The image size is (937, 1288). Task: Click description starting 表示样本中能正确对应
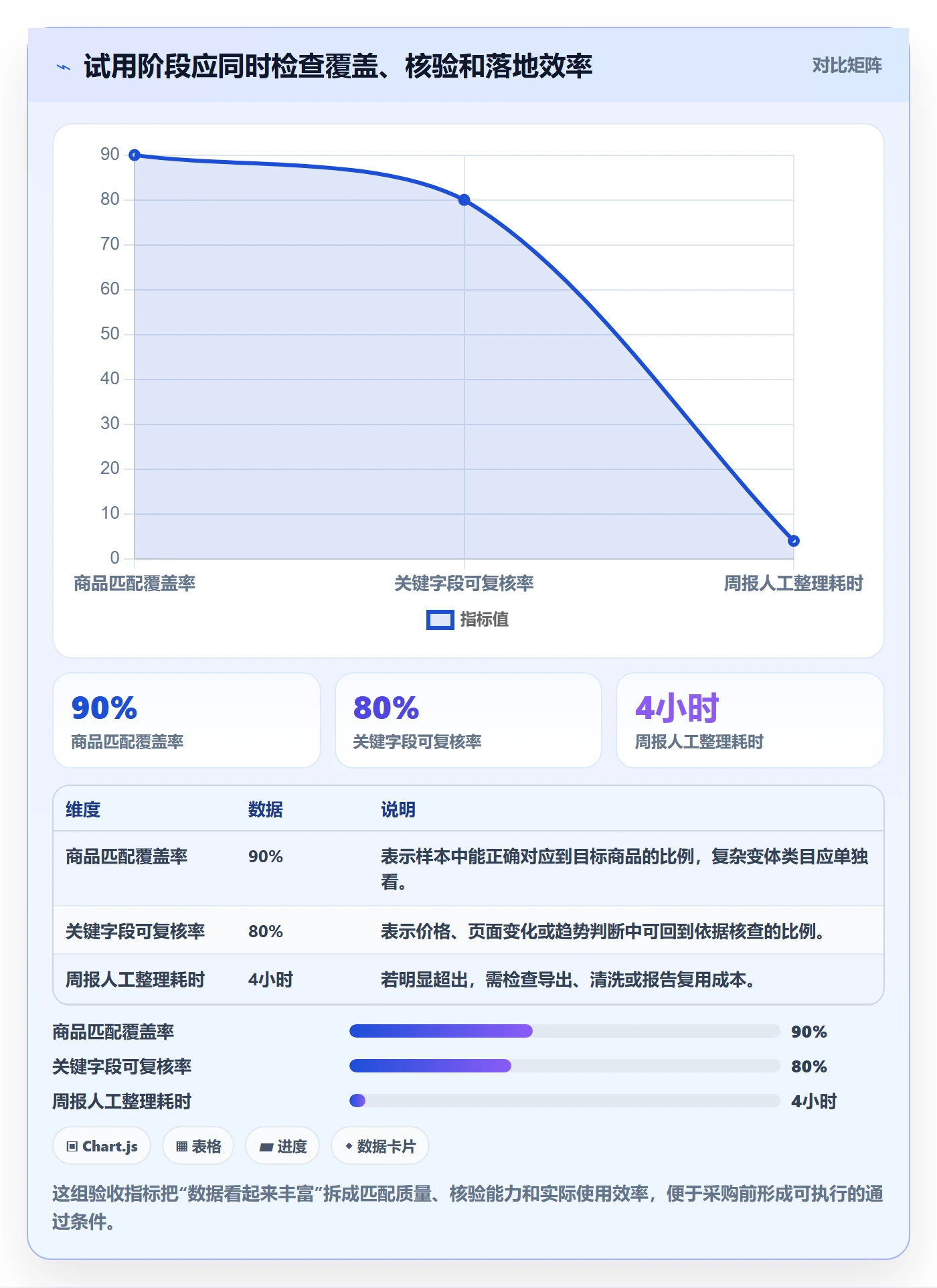click(x=624, y=869)
